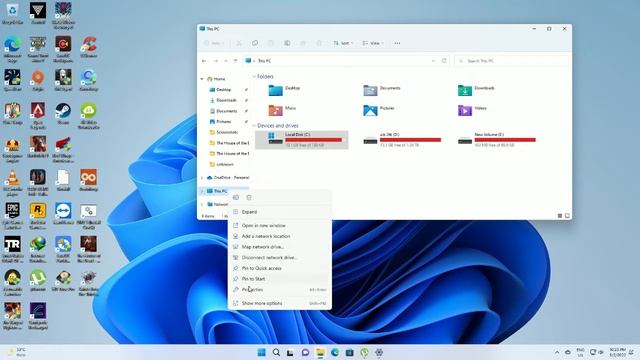Screen dimensions: 640x360
Task: Select the Rockstar Games Launcher desktop icon
Action: click(x=38, y=216)
